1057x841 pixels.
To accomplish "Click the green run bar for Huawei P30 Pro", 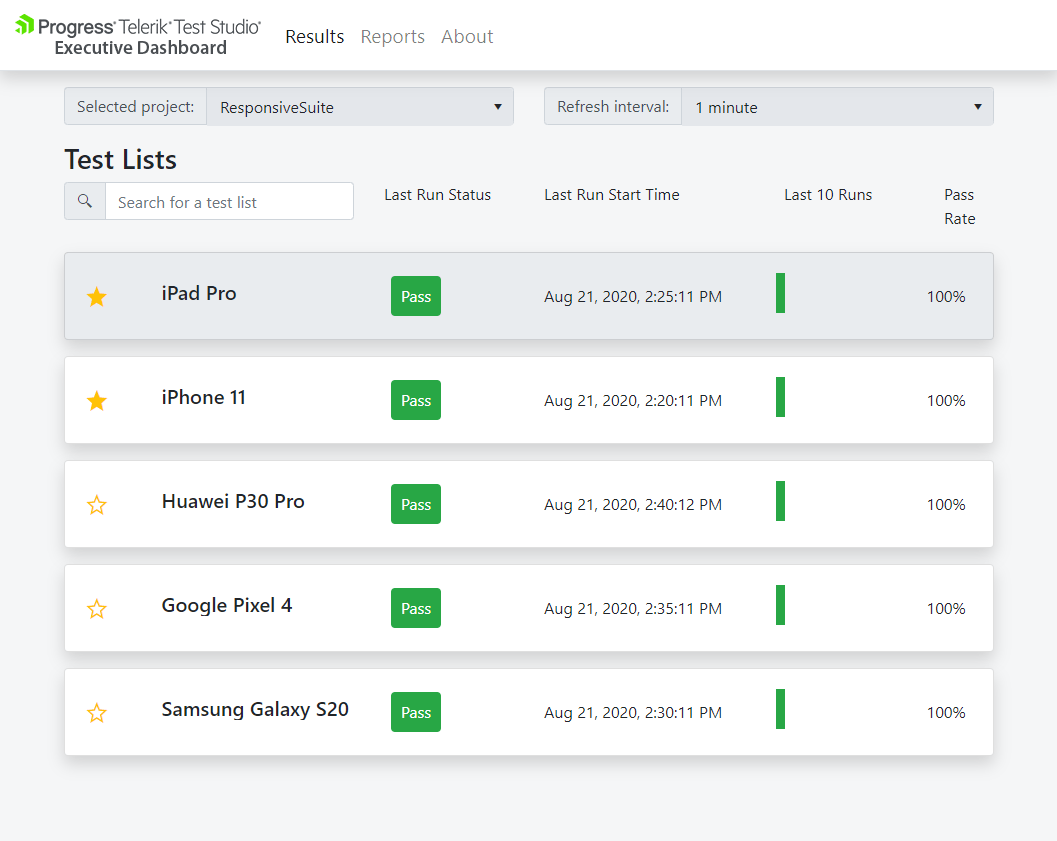I will [x=781, y=501].
